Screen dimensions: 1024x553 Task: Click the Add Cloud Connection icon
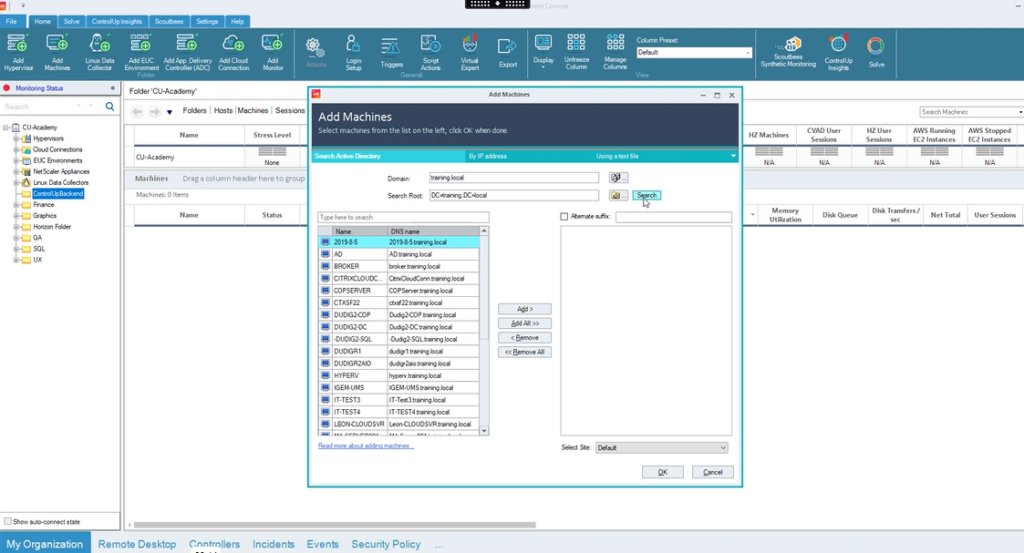point(233,52)
